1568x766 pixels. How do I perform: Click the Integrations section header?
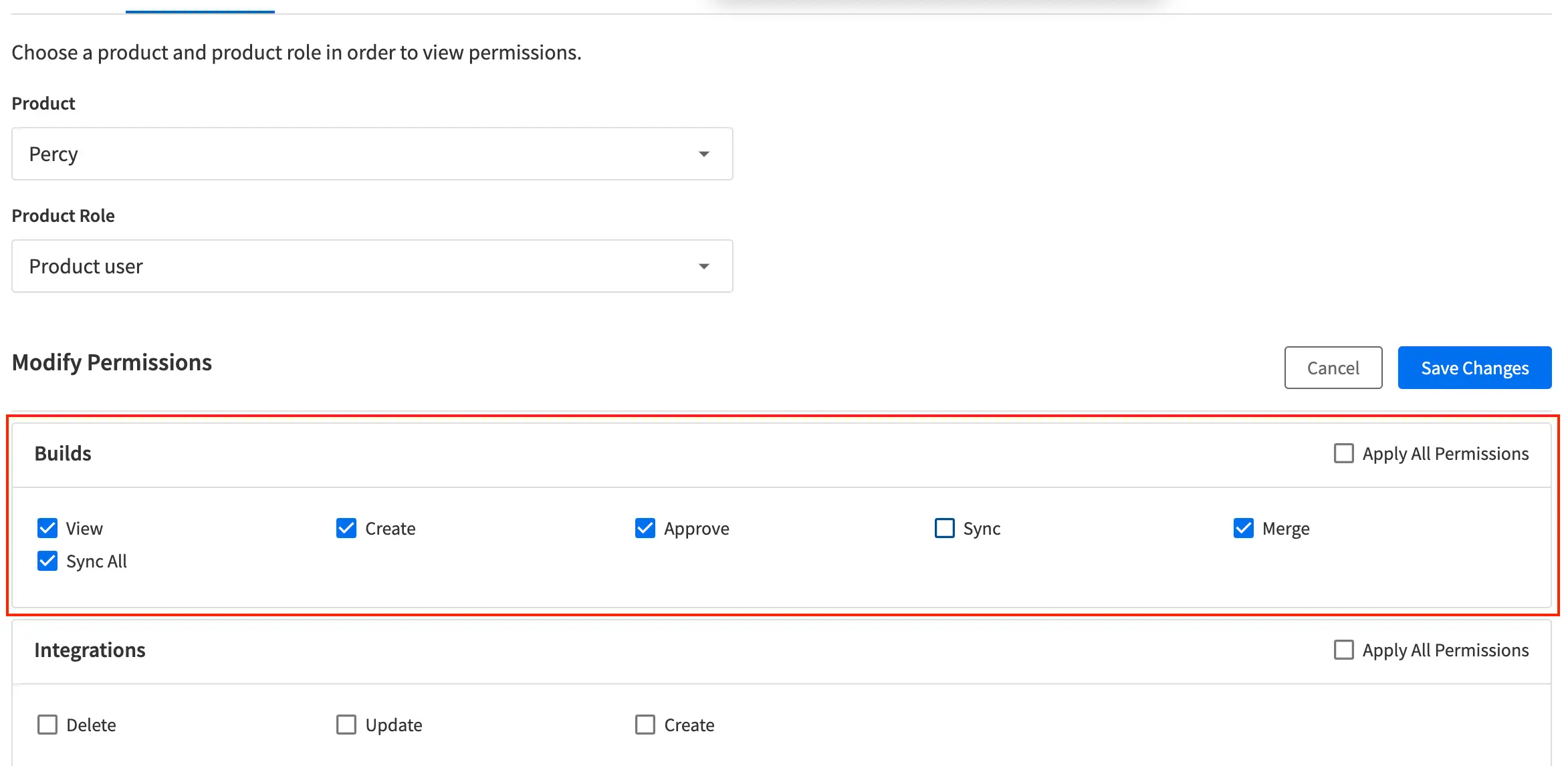pyautogui.click(x=90, y=650)
